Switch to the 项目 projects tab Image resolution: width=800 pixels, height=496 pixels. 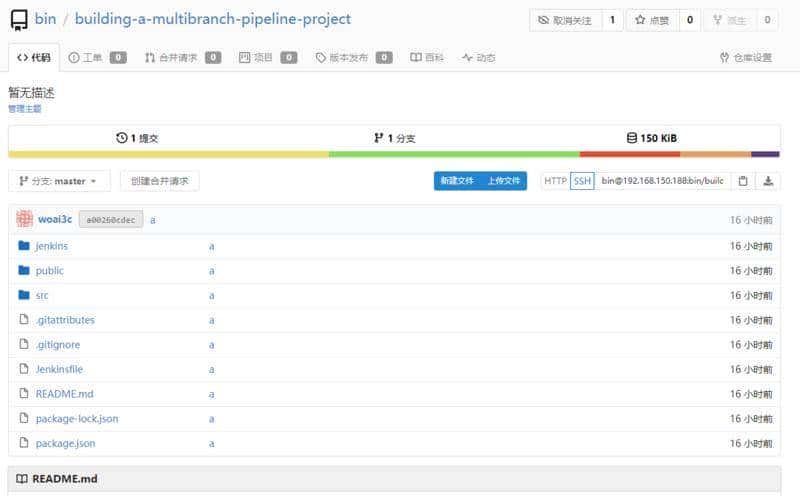(x=268, y=57)
